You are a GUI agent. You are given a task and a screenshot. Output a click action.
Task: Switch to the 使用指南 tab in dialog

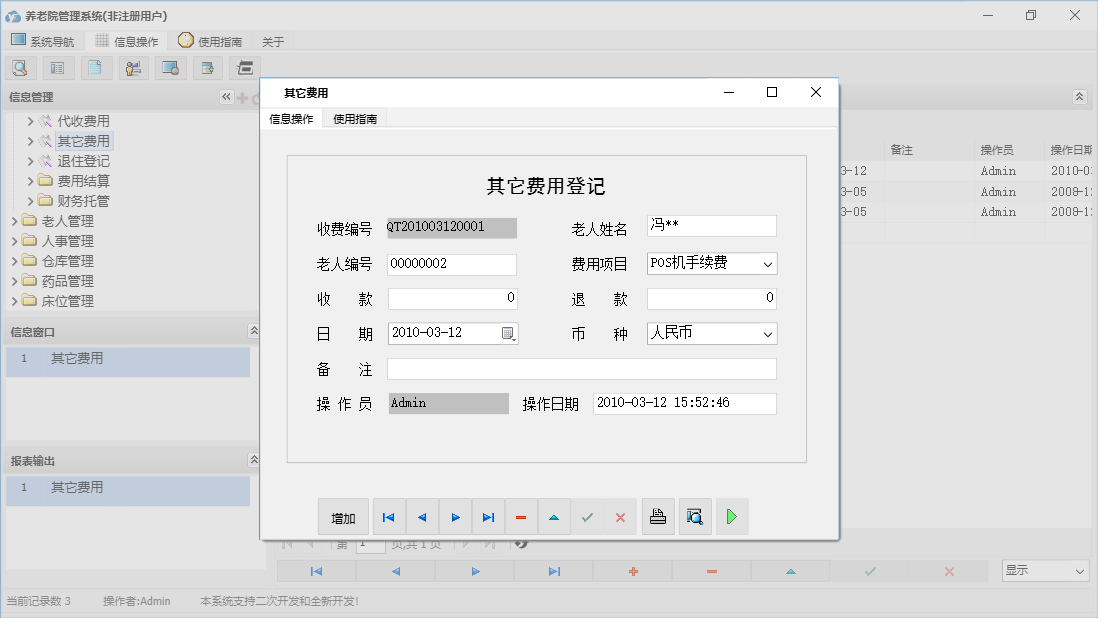(354, 117)
